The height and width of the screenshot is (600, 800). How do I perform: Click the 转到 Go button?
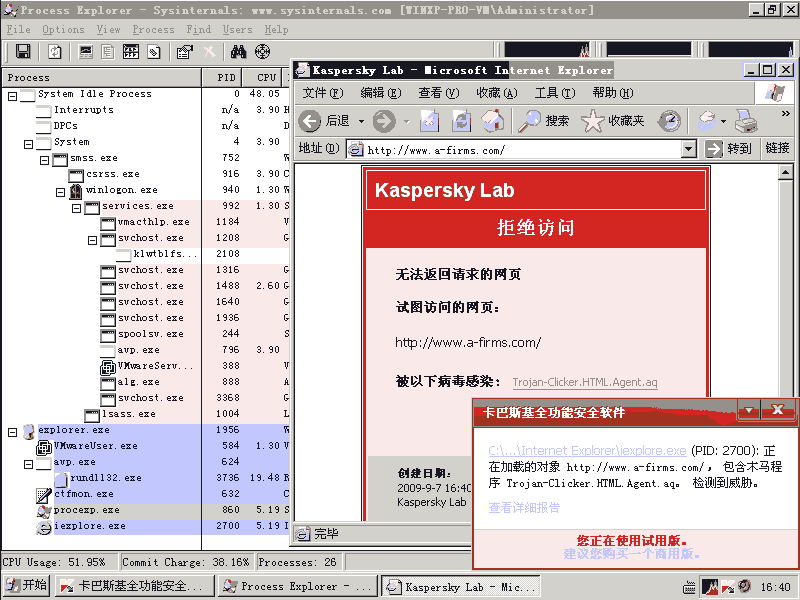[x=729, y=149]
